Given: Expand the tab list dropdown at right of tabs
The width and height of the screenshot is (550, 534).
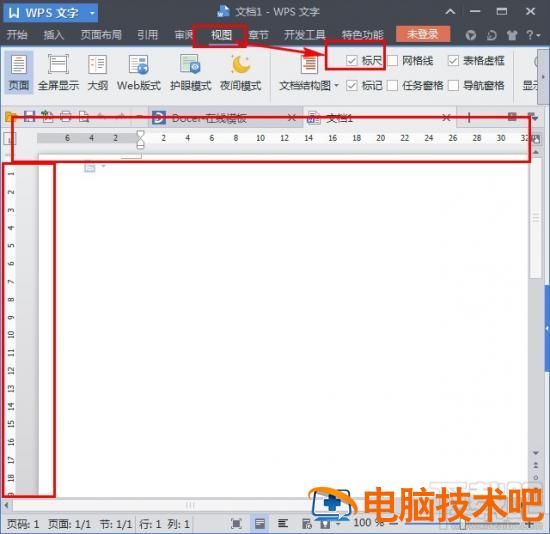Looking at the screenshot, I should click(x=533, y=117).
